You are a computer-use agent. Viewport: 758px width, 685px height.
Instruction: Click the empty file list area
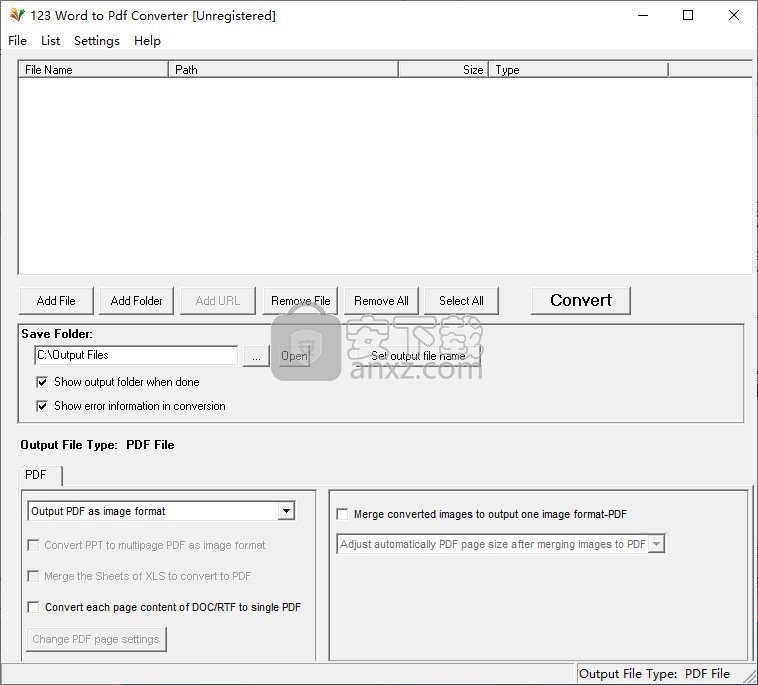385,176
